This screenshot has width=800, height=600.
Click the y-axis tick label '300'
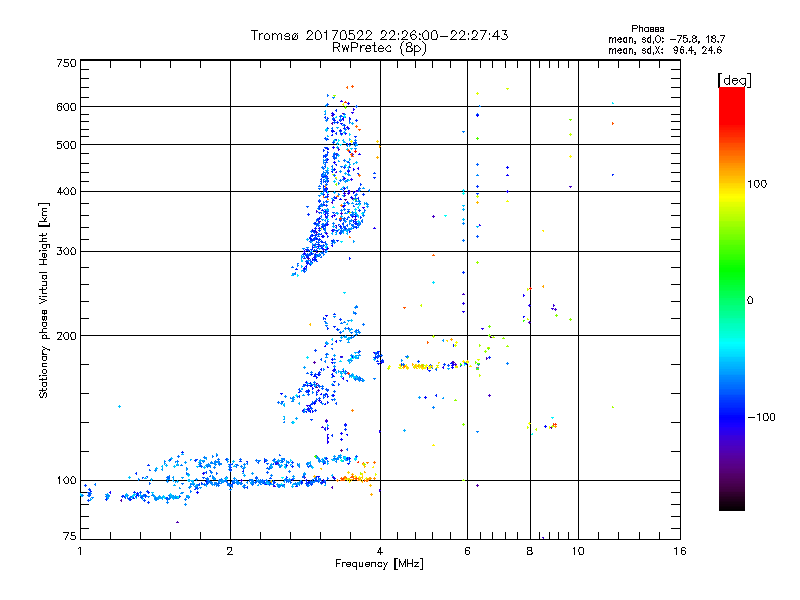tap(66, 252)
